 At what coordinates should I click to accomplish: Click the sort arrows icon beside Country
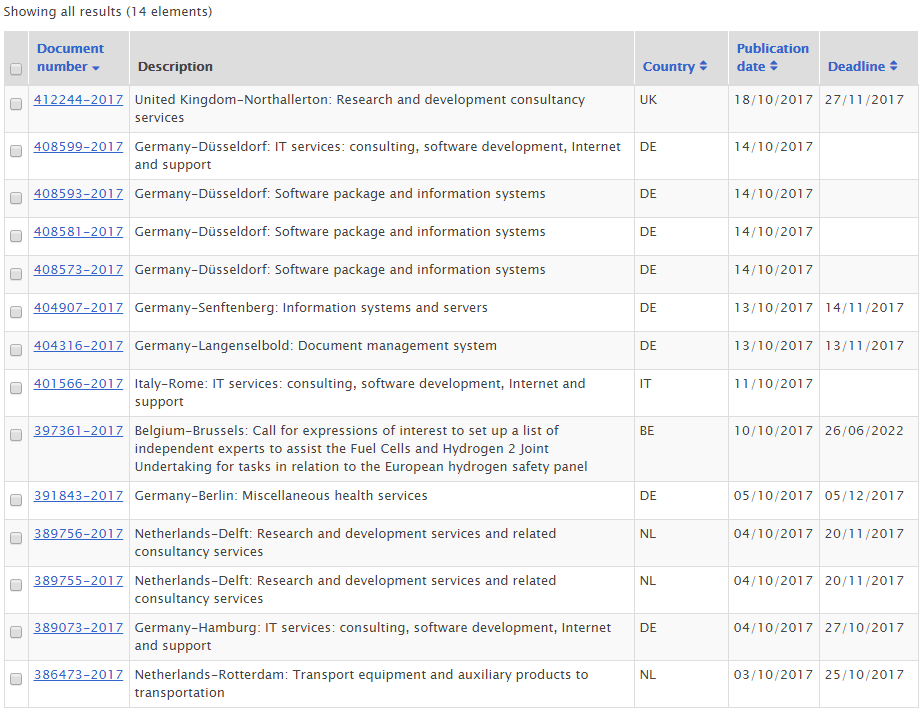pyautogui.click(x=703, y=67)
